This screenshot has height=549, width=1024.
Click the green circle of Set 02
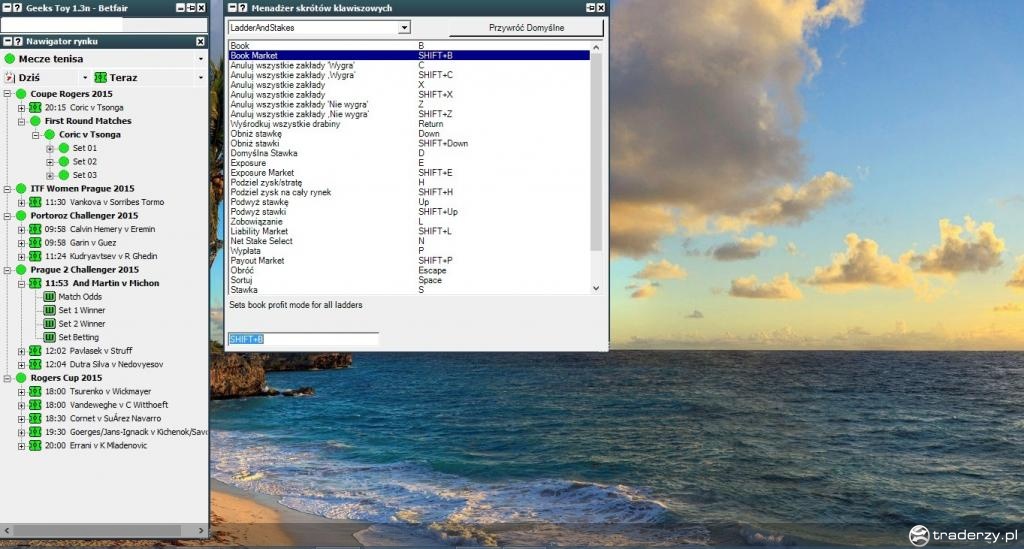[63, 161]
